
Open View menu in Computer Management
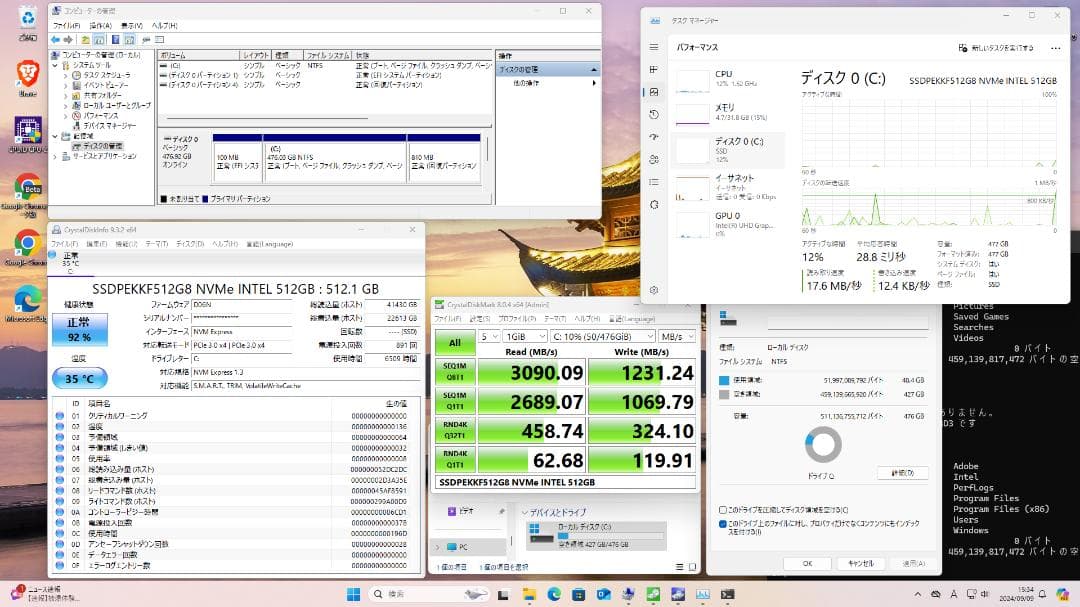pos(132,25)
